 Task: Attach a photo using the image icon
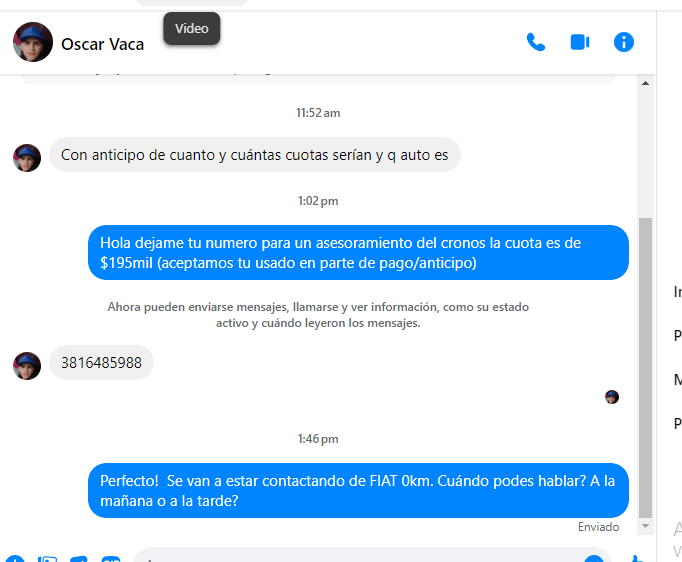47,559
